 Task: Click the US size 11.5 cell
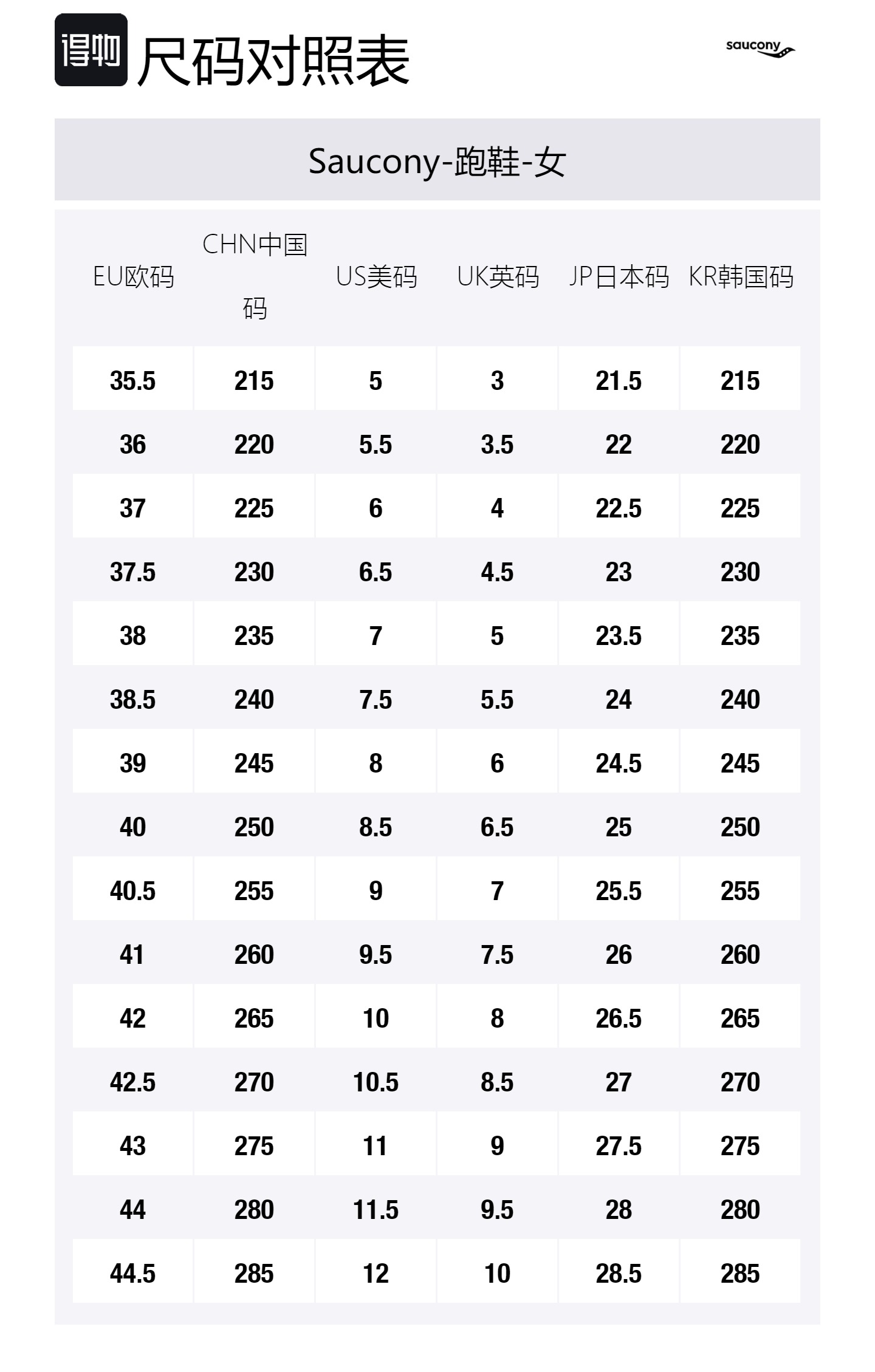pos(376,1210)
